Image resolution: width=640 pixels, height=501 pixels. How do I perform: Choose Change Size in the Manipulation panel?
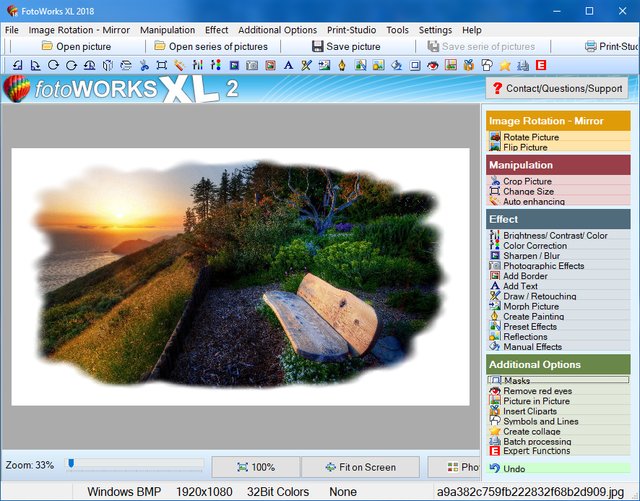[x=558, y=191]
